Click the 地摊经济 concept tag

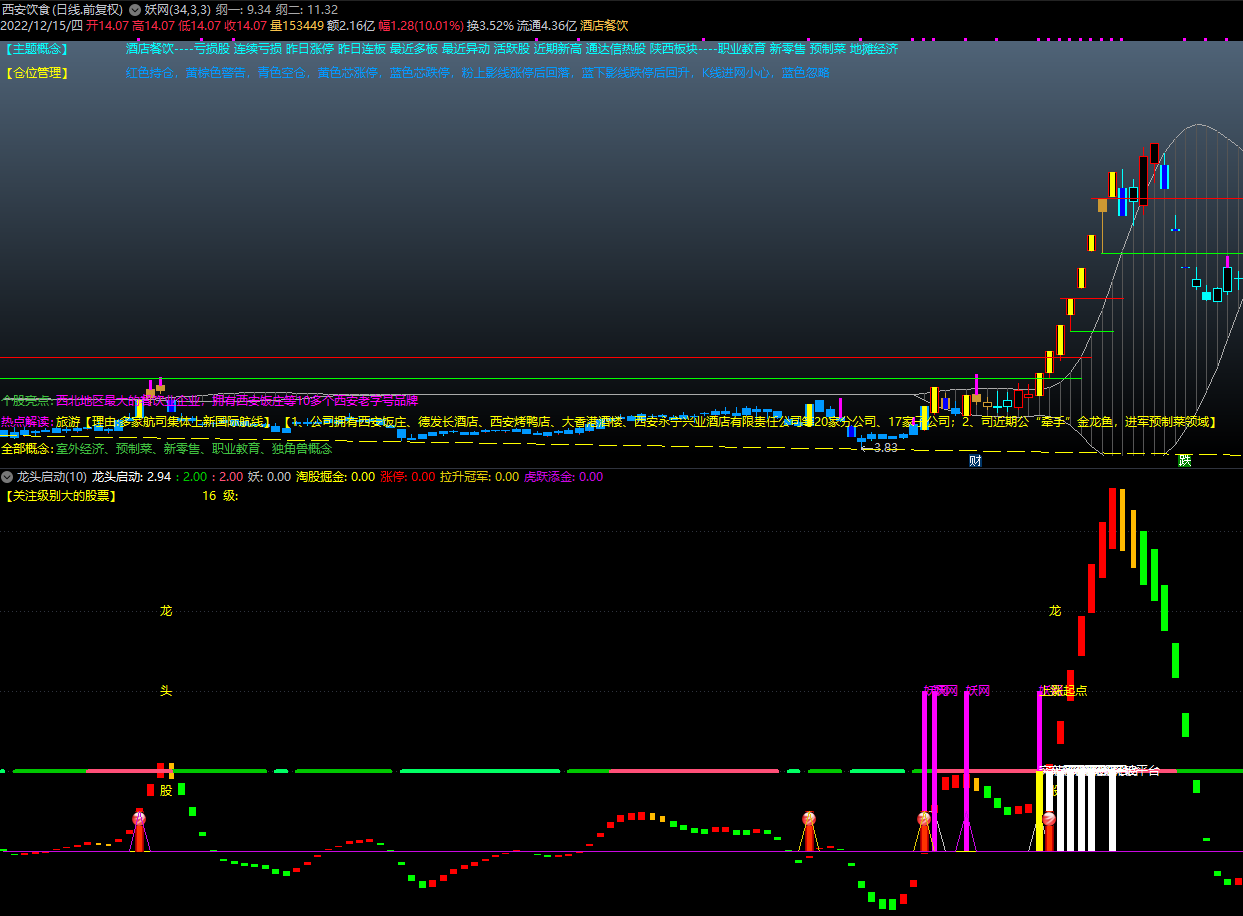(874, 48)
